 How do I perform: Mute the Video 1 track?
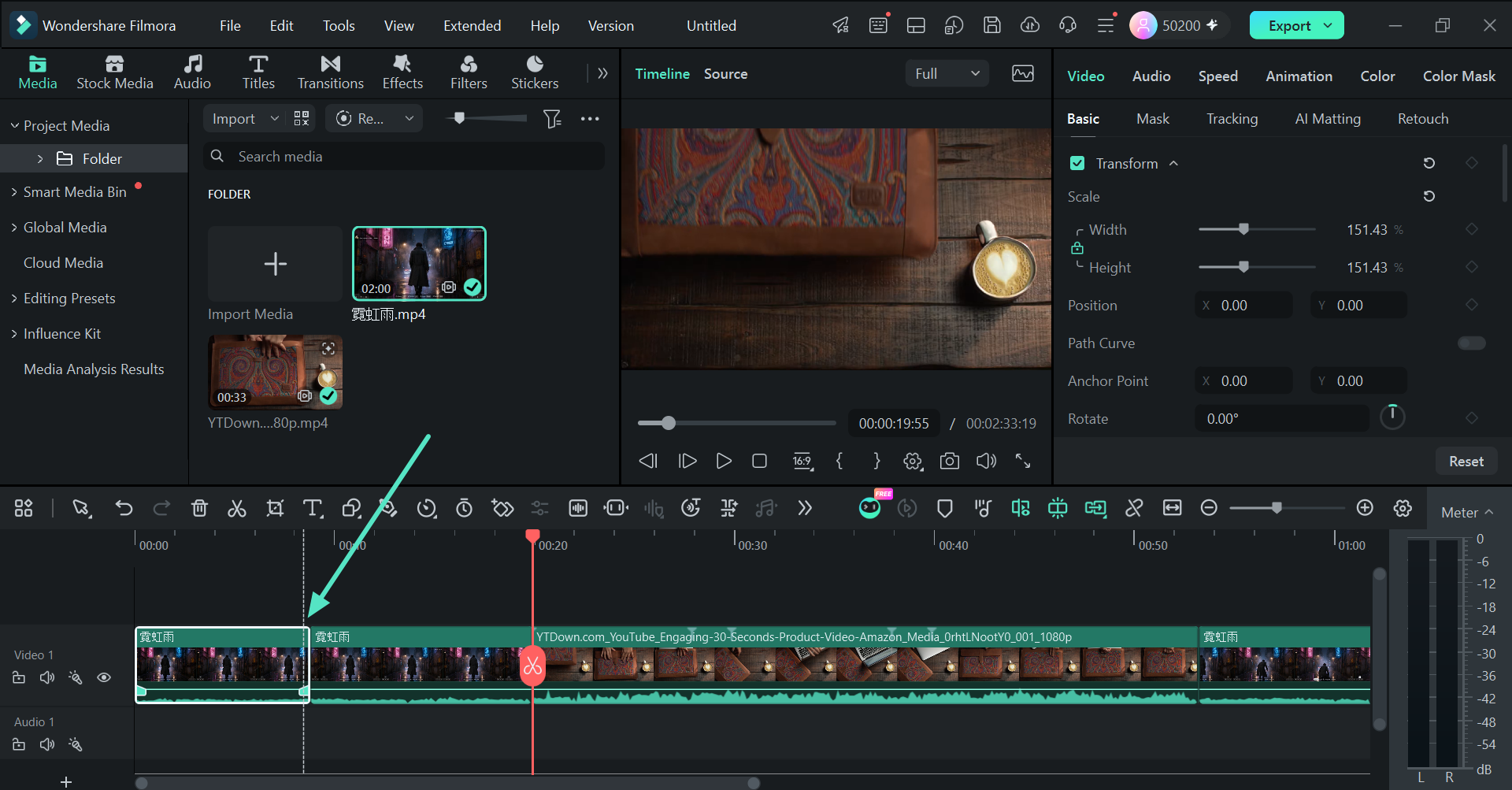pos(47,677)
